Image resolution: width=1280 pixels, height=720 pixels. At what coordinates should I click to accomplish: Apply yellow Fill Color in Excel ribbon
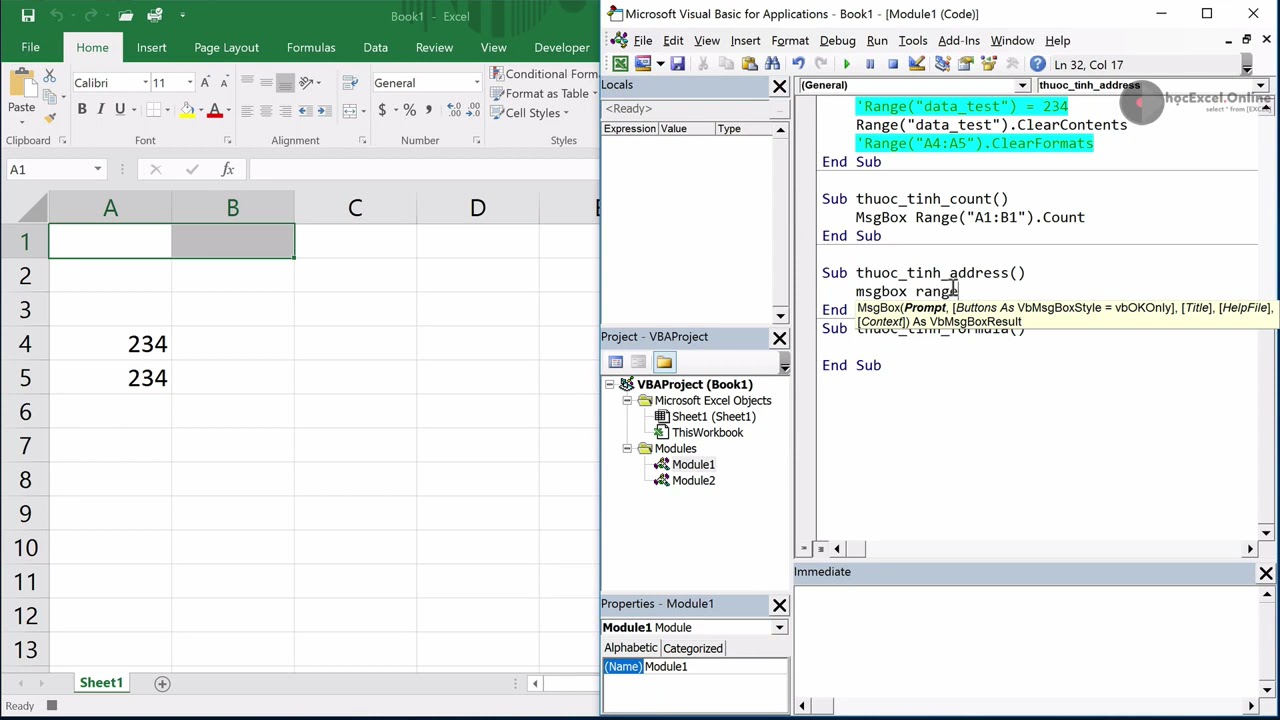click(187, 111)
